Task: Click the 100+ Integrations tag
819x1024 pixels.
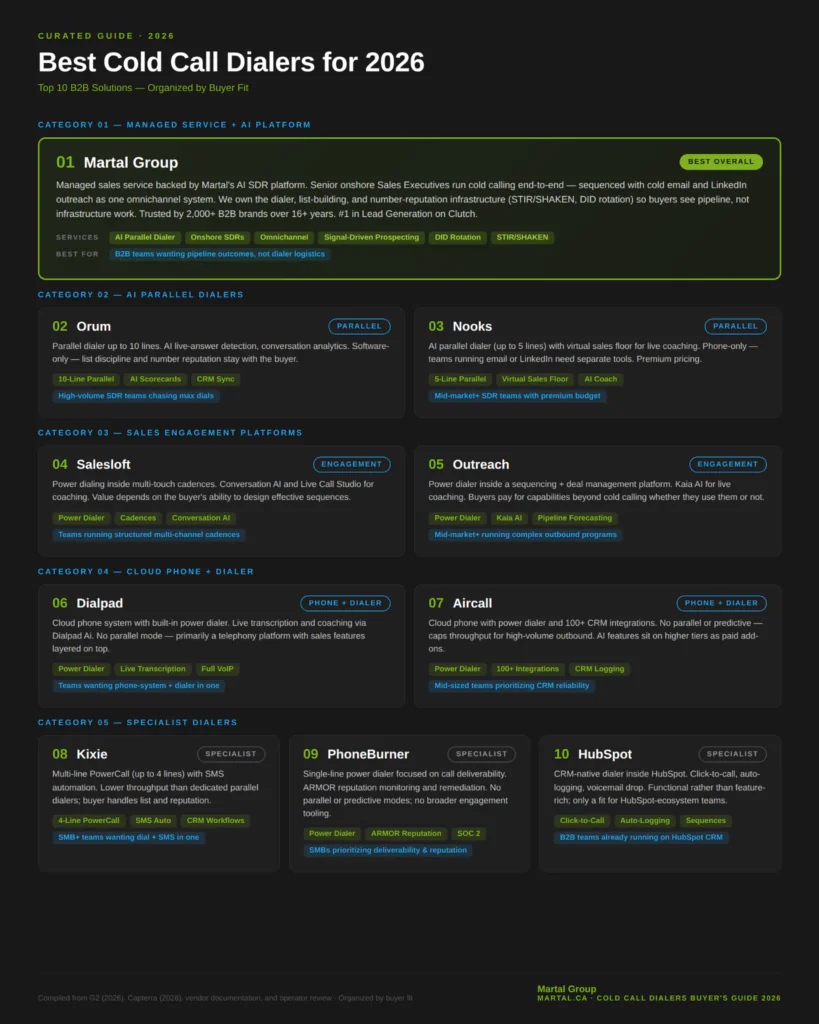Action: [x=528, y=669]
